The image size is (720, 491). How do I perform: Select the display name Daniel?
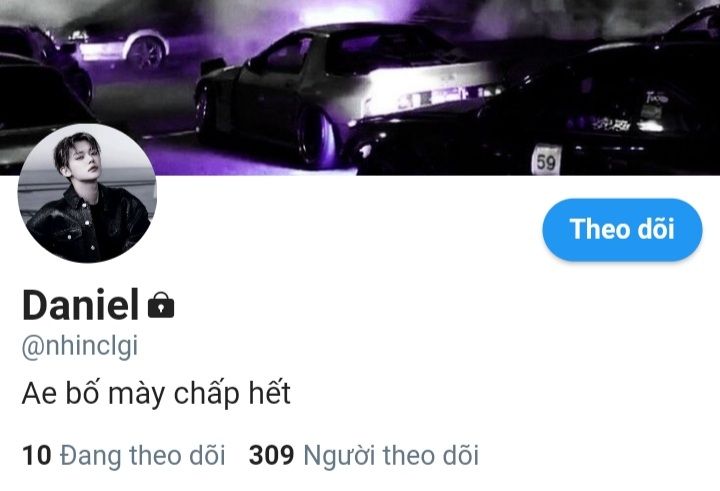pos(80,305)
